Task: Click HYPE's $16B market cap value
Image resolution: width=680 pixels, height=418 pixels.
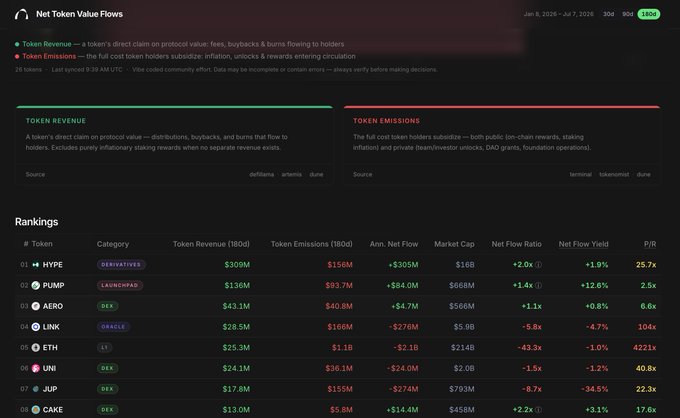Action: pyautogui.click(x=465, y=265)
